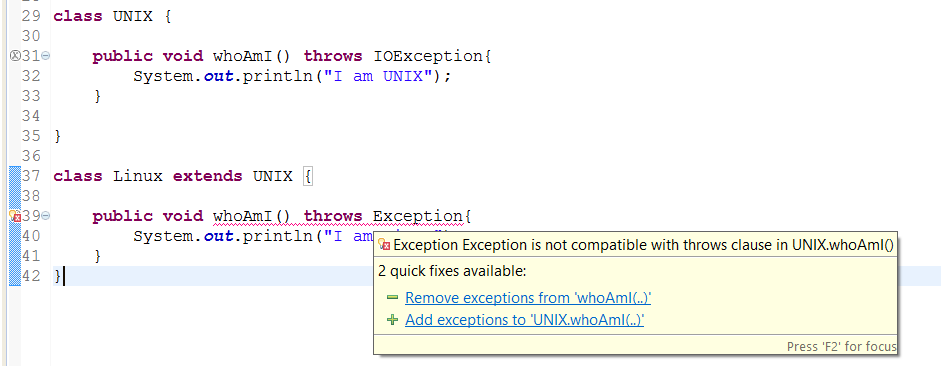The image size is (941, 366).
Task: Click the opening brace after 'extends UNIX'
Action: [307, 176]
